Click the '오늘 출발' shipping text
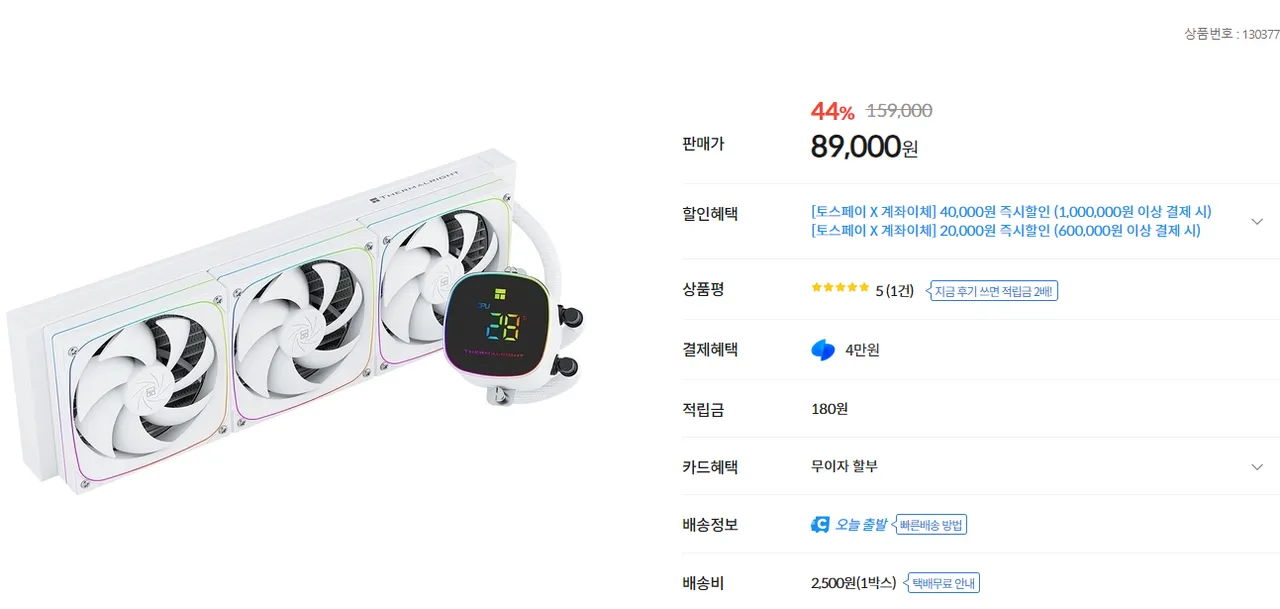This screenshot has width=1280, height=609. pos(861,525)
